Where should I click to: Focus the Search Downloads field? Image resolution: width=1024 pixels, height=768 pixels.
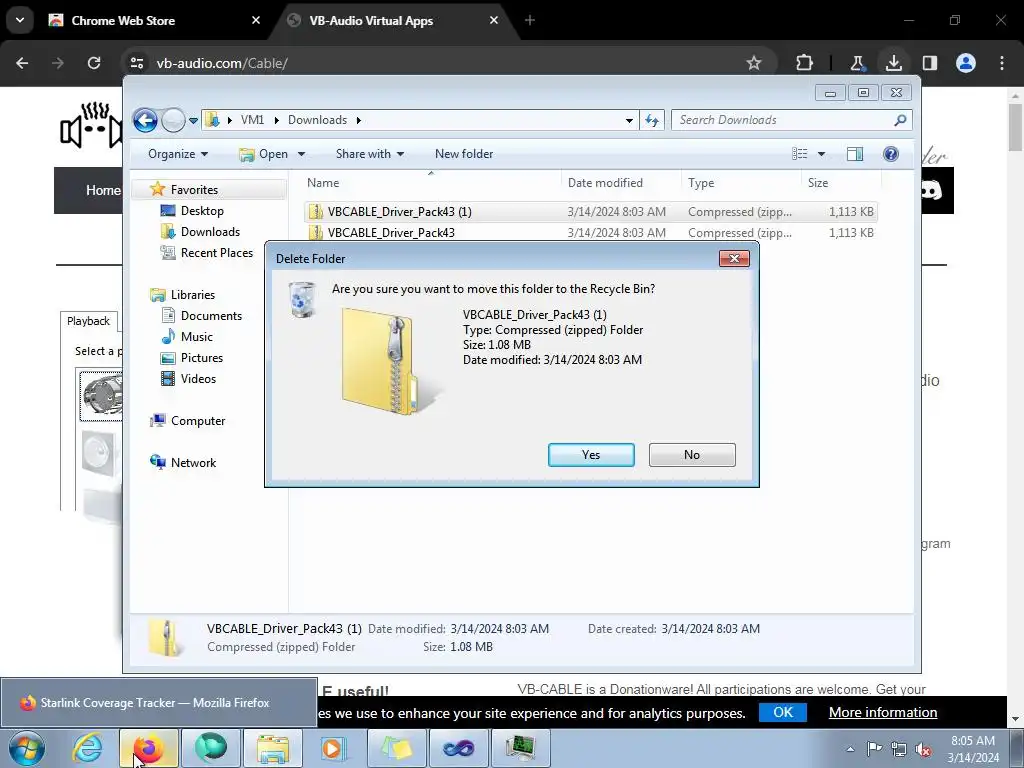pos(792,120)
